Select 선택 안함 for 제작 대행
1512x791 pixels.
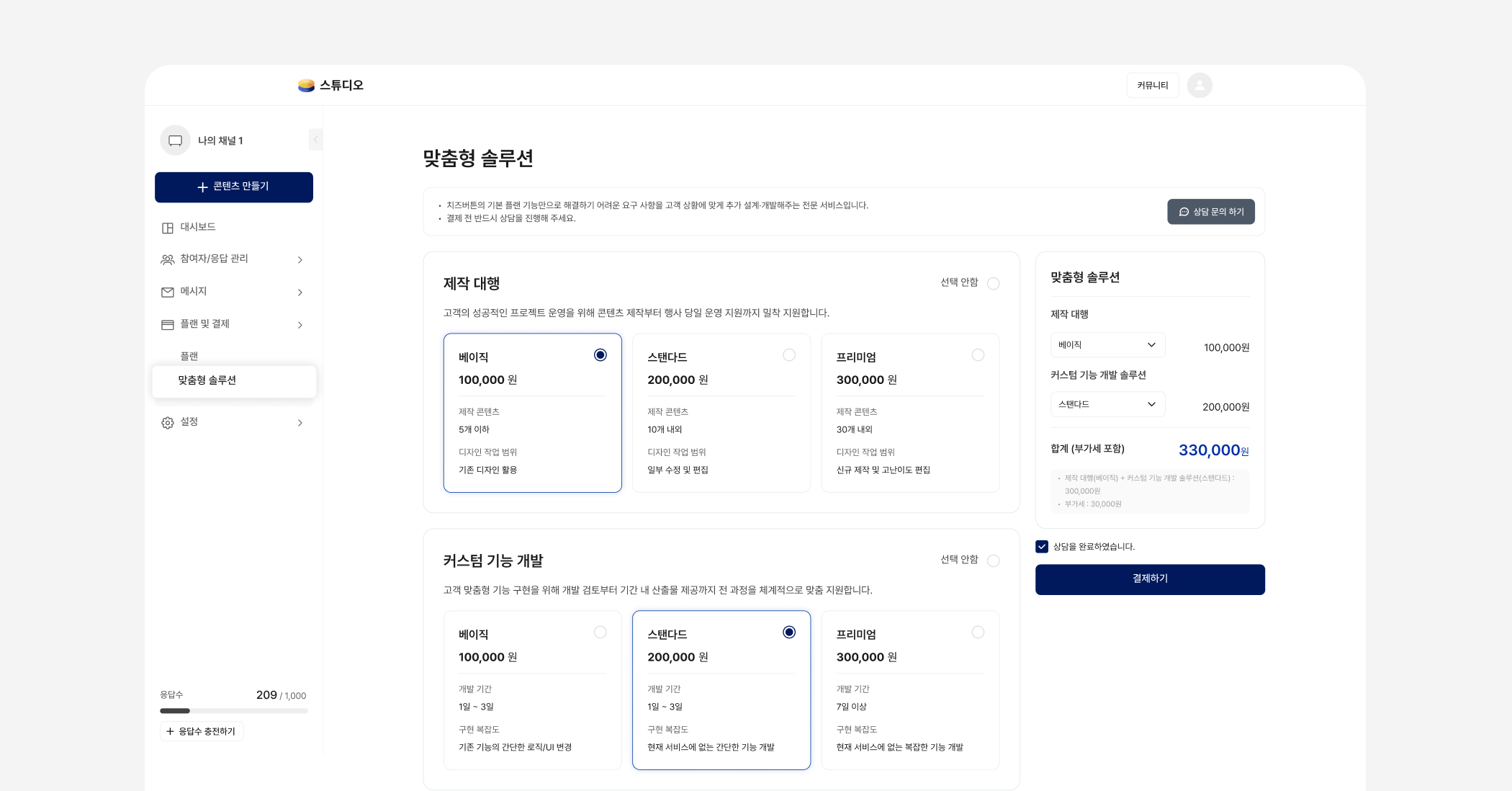(x=994, y=284)
